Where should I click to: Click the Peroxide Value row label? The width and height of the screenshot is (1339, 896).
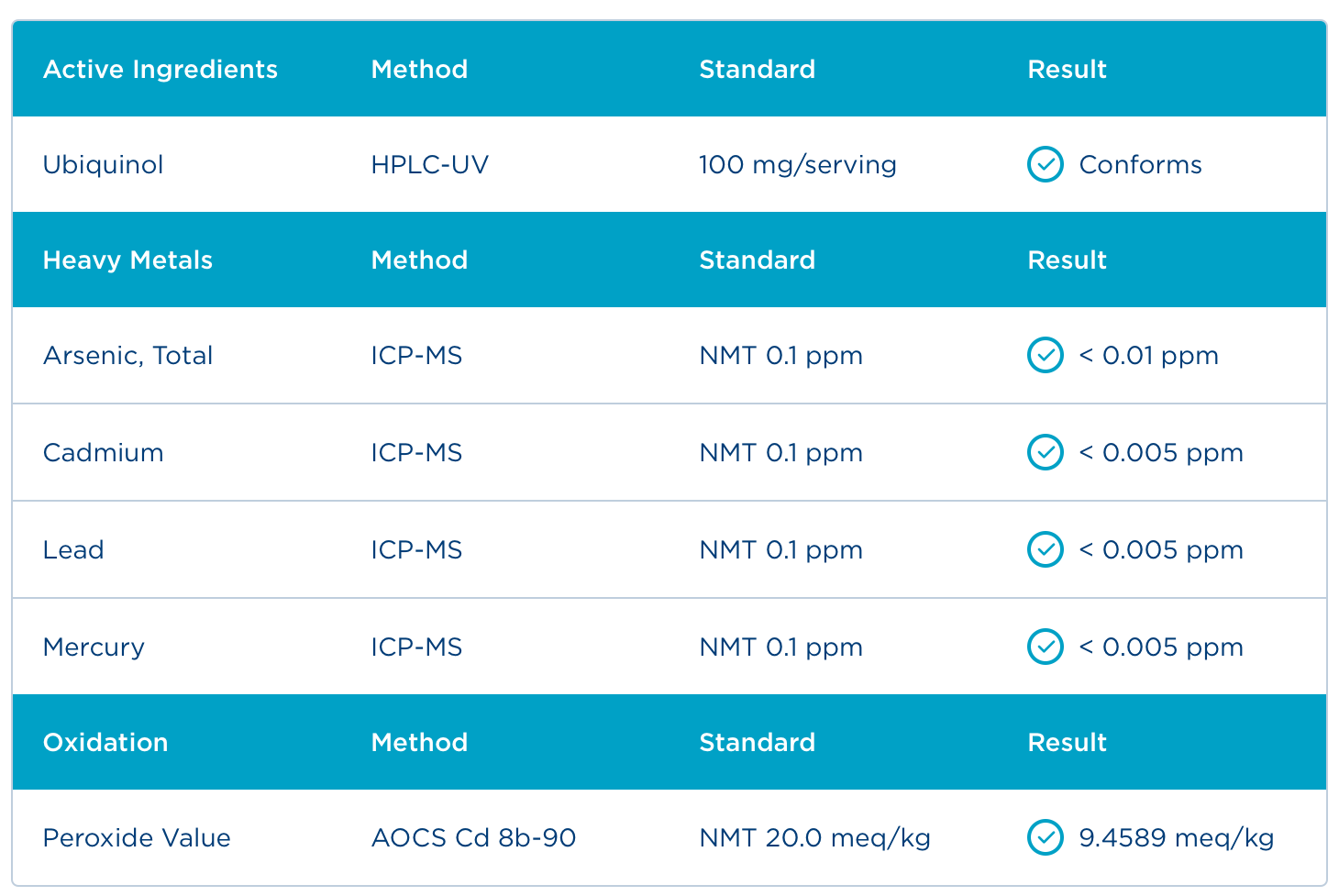tap(137, 838)
